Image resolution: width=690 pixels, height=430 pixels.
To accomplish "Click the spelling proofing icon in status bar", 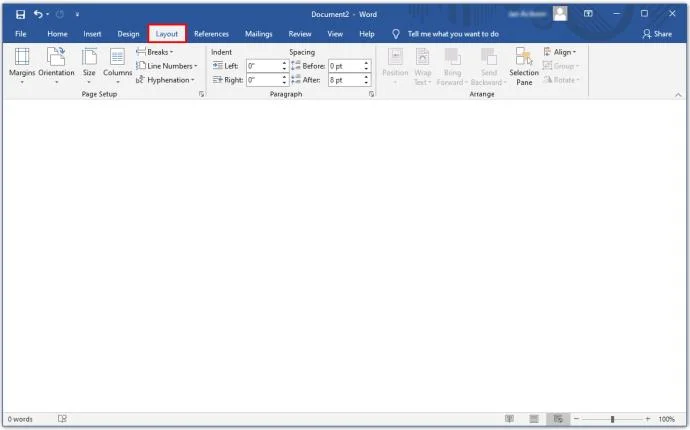I will [x=62, y=419].
